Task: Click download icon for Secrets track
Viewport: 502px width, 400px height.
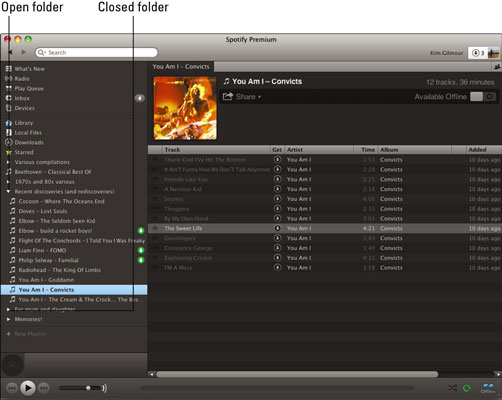Action: pyautogui.click(x=277, y=199)
